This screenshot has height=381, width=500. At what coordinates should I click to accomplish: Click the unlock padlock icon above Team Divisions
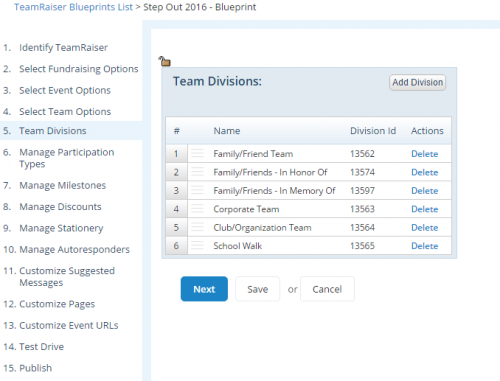point(165,61)
